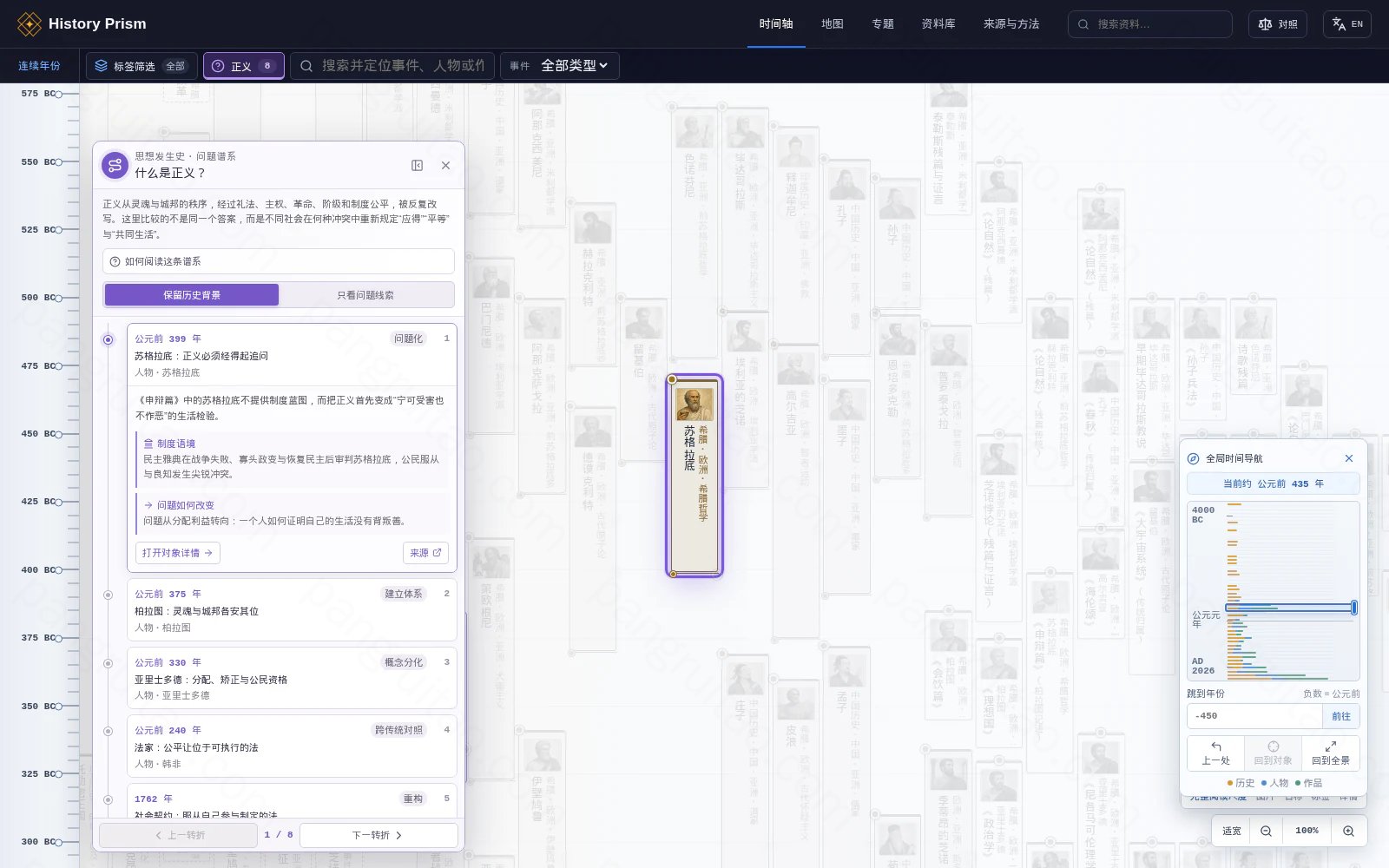Click the 当前约 公元前 435 年 indicator

coord(1273,483)
